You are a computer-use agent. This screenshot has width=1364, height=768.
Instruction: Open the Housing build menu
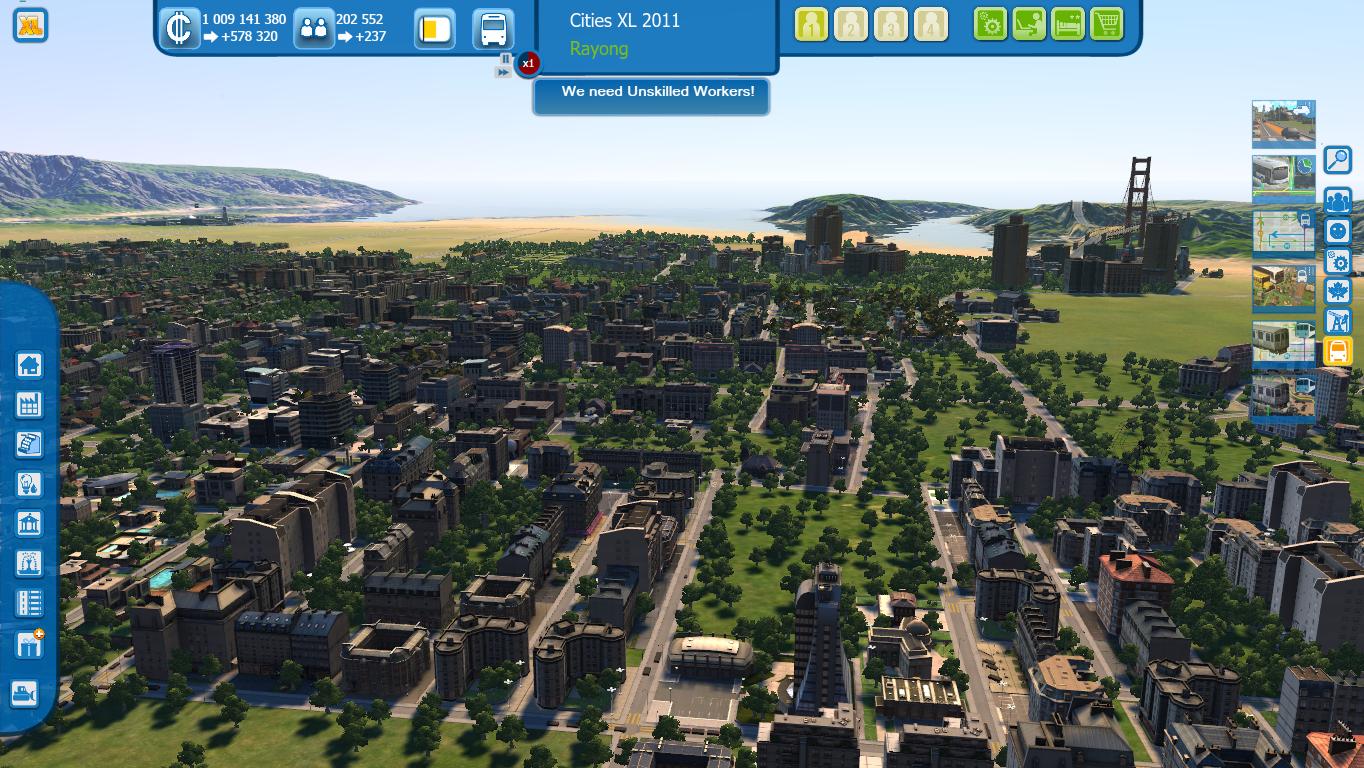click(29, 364)
